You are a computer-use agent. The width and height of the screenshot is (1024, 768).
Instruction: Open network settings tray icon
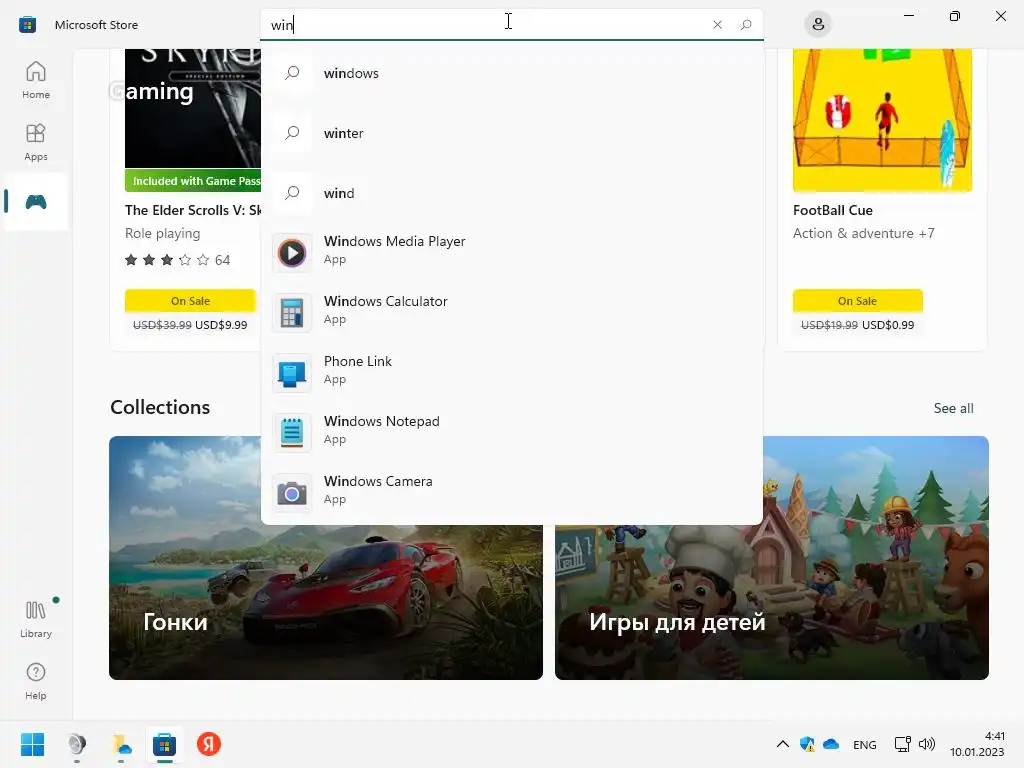tap(903, 744)
